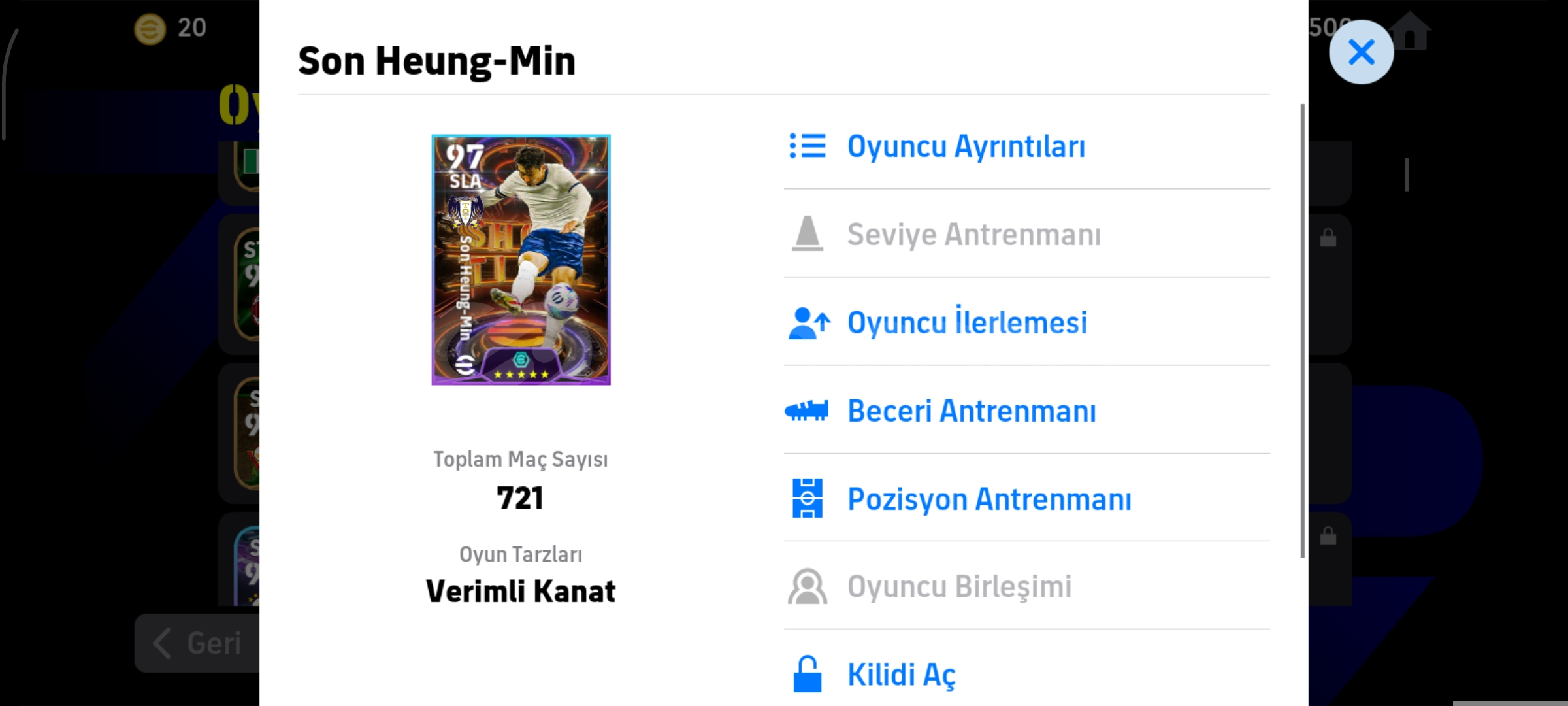Click the list icon beside Oyuncu Ayrıntıları
Image resolution: width=1568 pixels, height=706 pixels.
tap(808, 146)
